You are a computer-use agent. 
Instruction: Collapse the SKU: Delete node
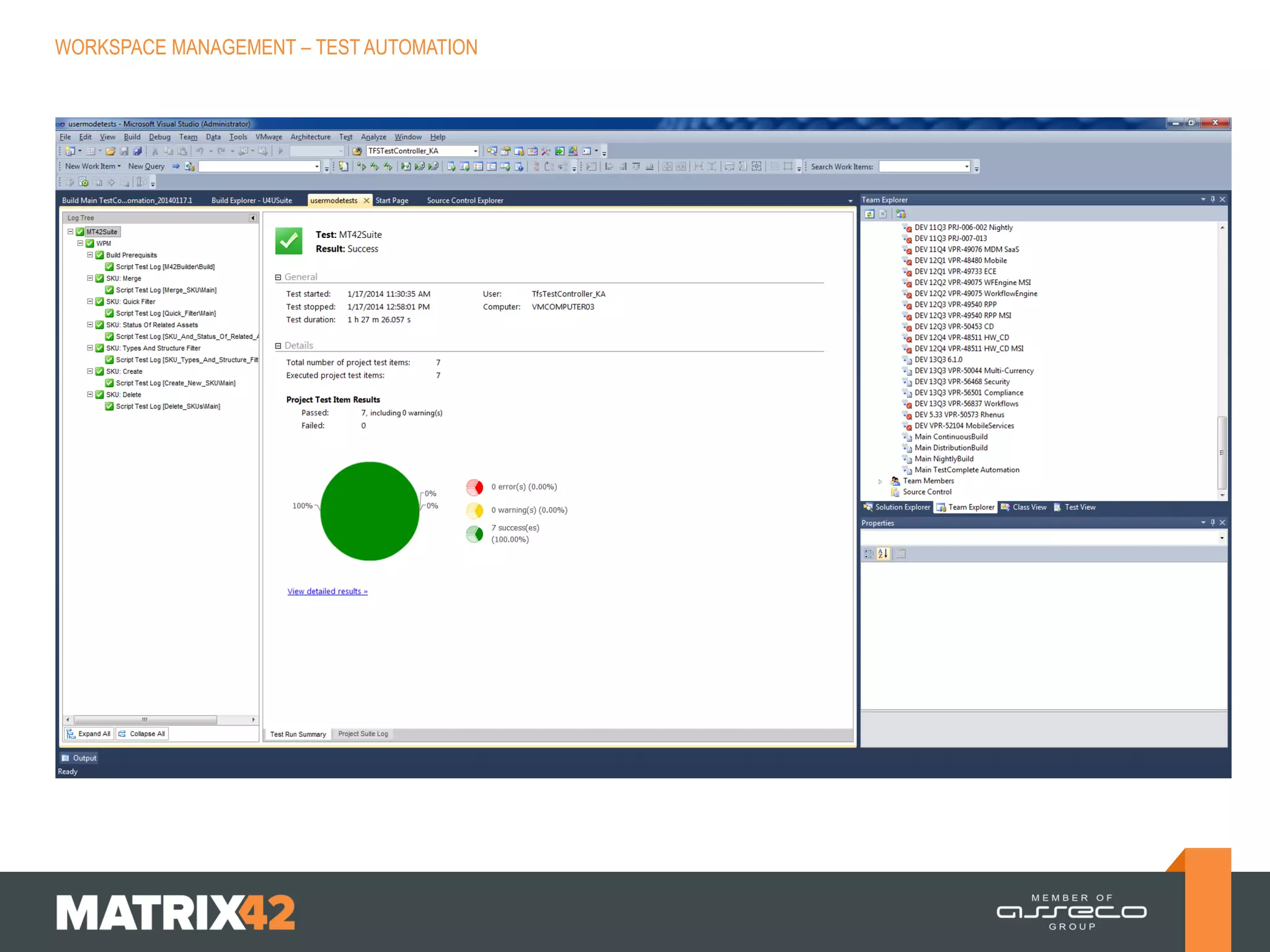(x=90, y=394)
